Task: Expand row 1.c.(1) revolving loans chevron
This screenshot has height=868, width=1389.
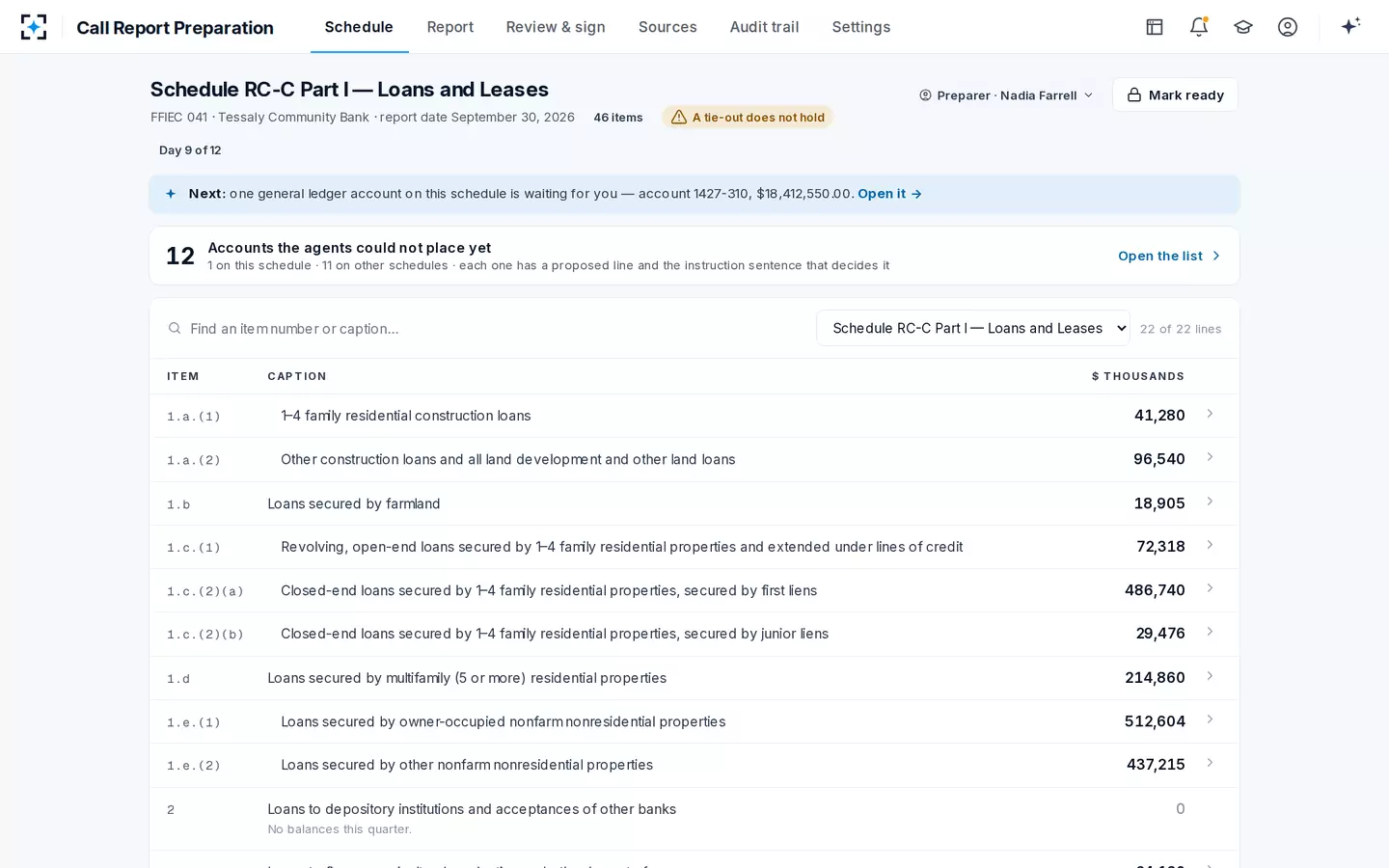Action: pyautogui.click(x=1210, y=545)
